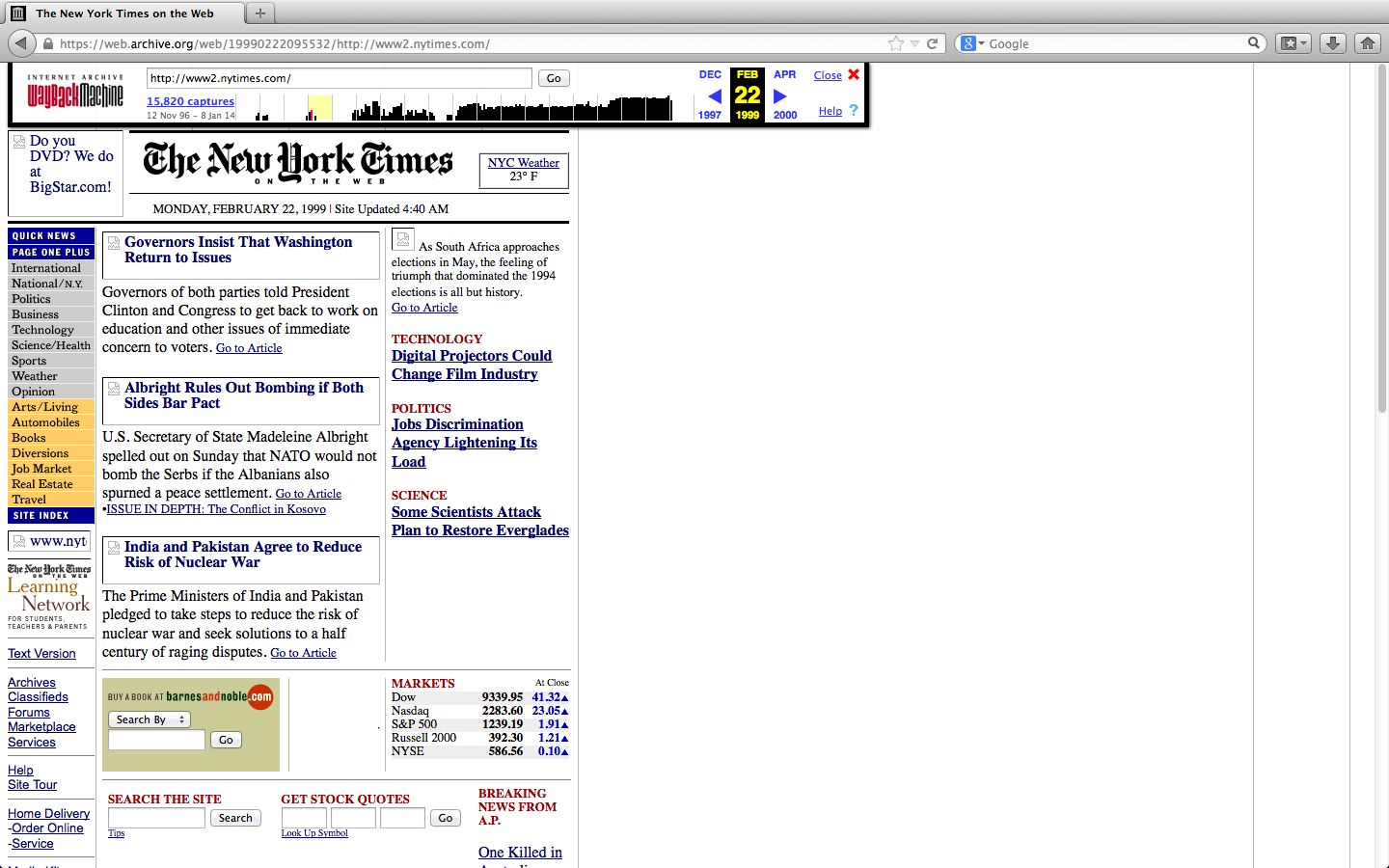This screenshot has width=1389, height=868.
Task: Click the New York Times masthead logo
Action: (298, 162)
